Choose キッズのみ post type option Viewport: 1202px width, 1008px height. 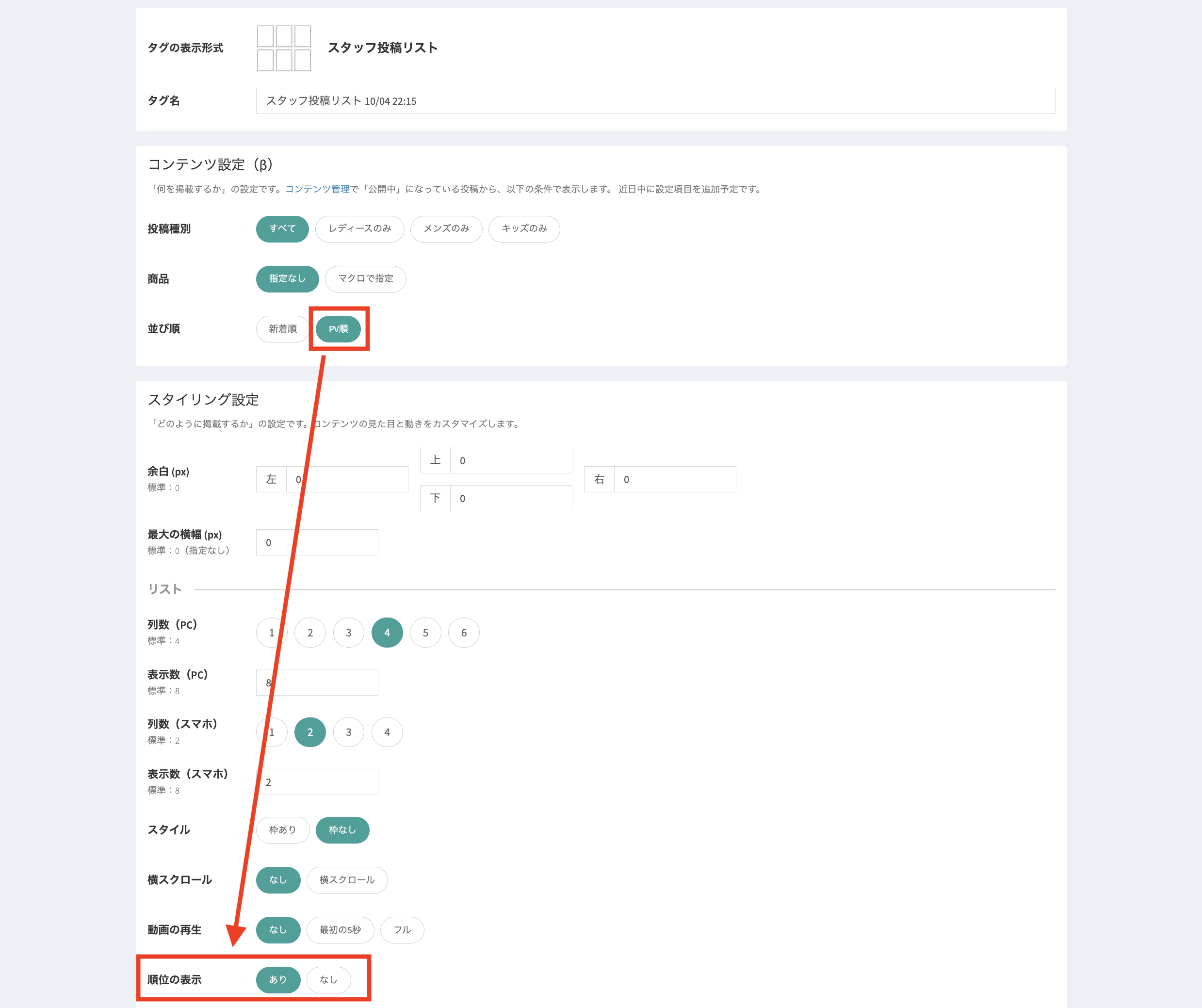(x=524, y=228)
